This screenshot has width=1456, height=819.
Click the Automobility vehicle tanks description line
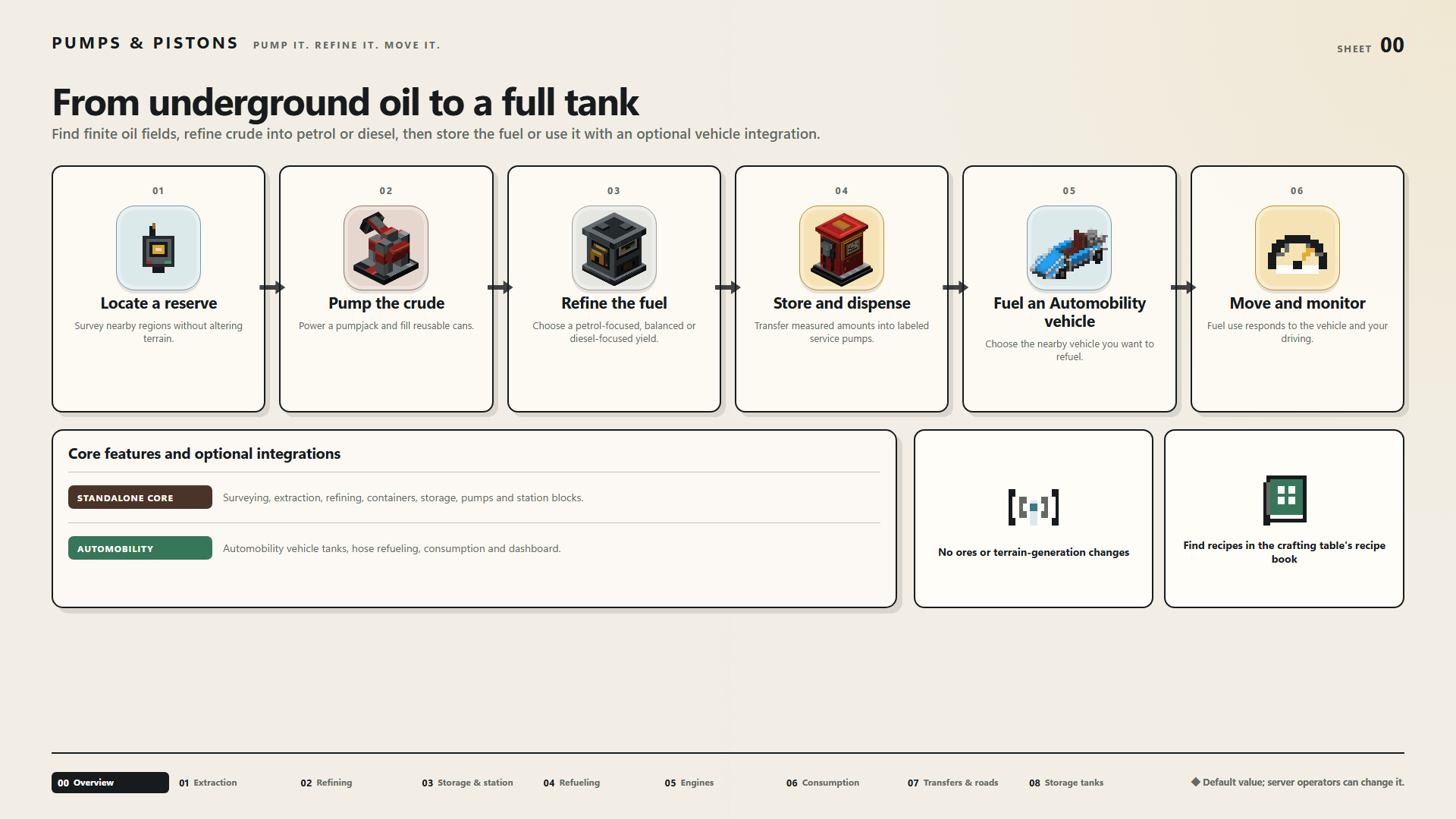click(x=391, y=548)
